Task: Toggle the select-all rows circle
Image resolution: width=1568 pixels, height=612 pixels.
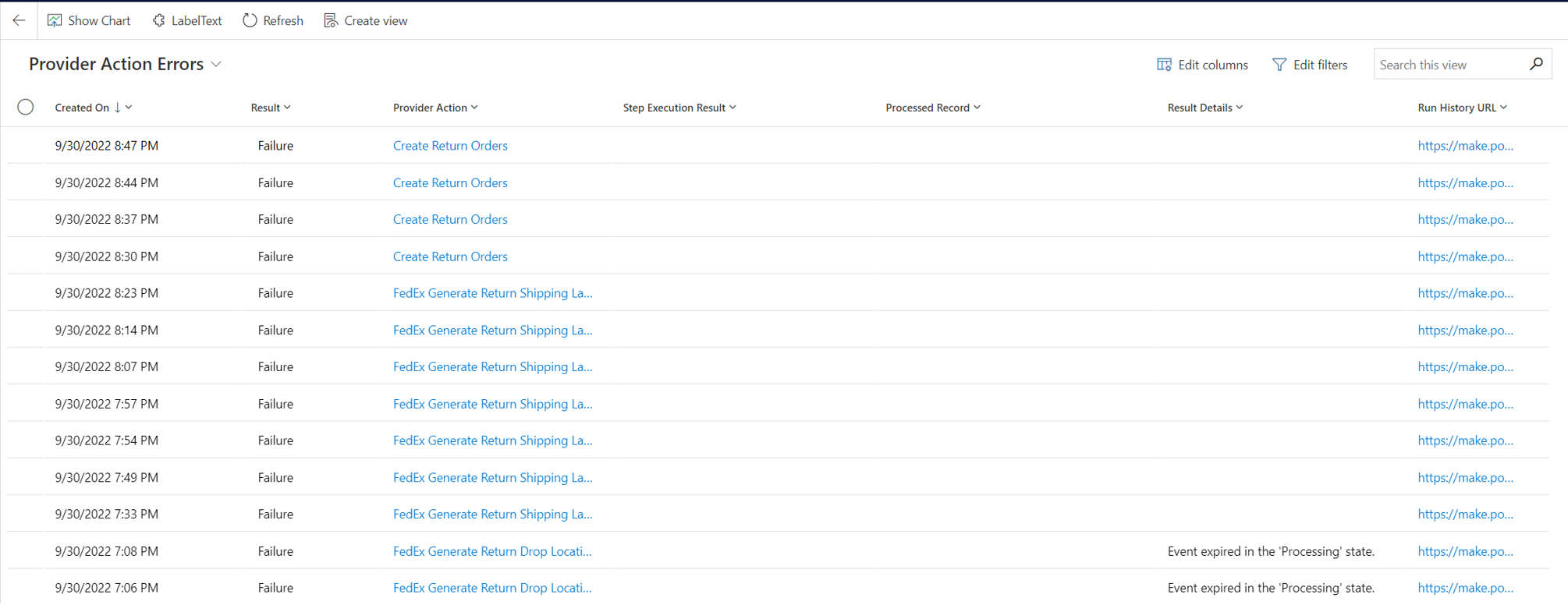Action: pyautogui.click(x=26, y=107)
